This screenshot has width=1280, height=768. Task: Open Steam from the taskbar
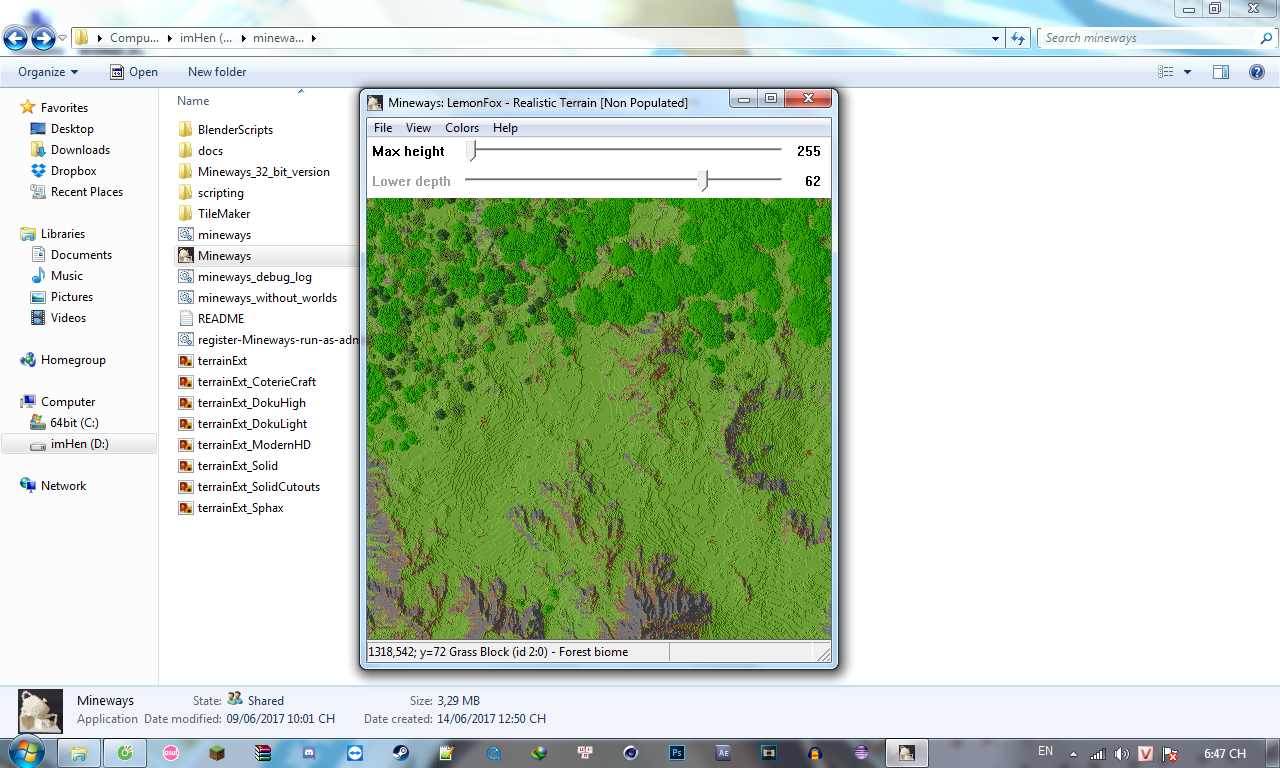[x=400, y=753]
